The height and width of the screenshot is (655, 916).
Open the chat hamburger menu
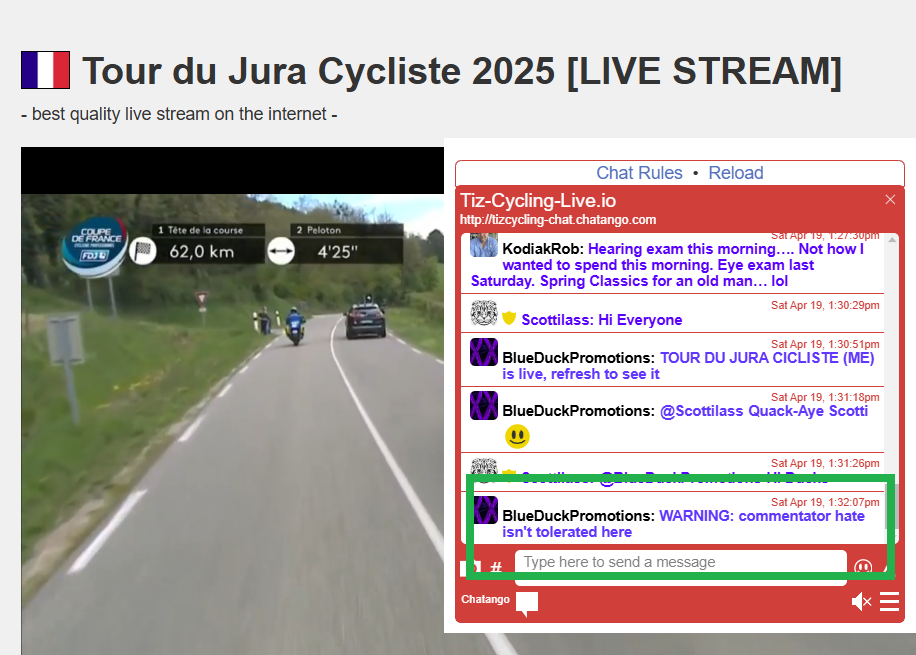[889, 601]
